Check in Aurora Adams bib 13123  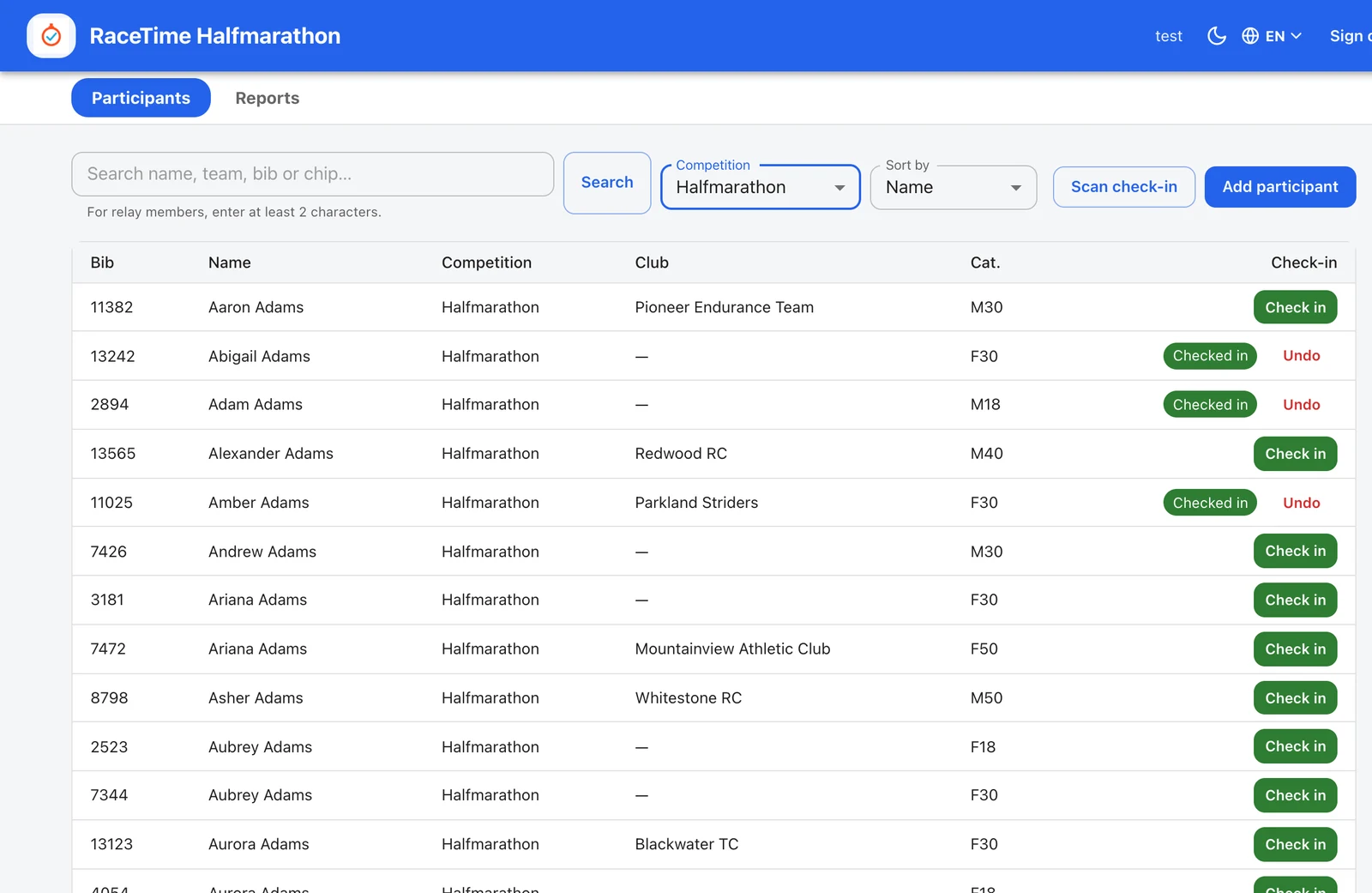point(1295,844)
